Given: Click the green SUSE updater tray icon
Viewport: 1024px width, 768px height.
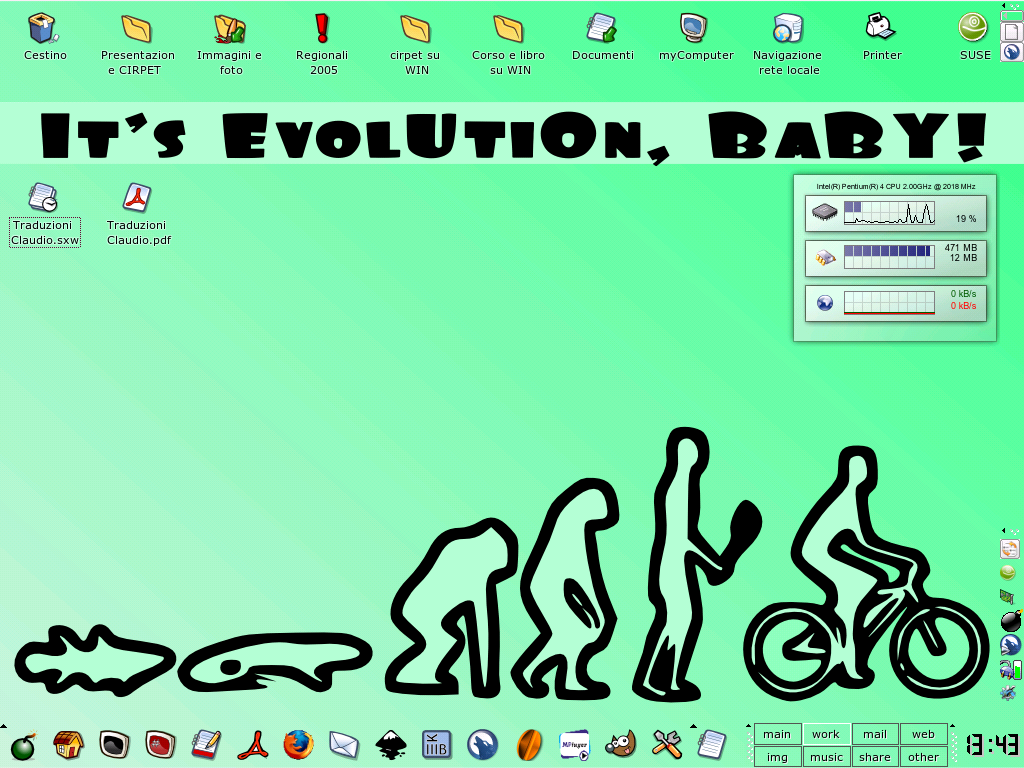Looking at the screenshot, I should [1008, 573].
